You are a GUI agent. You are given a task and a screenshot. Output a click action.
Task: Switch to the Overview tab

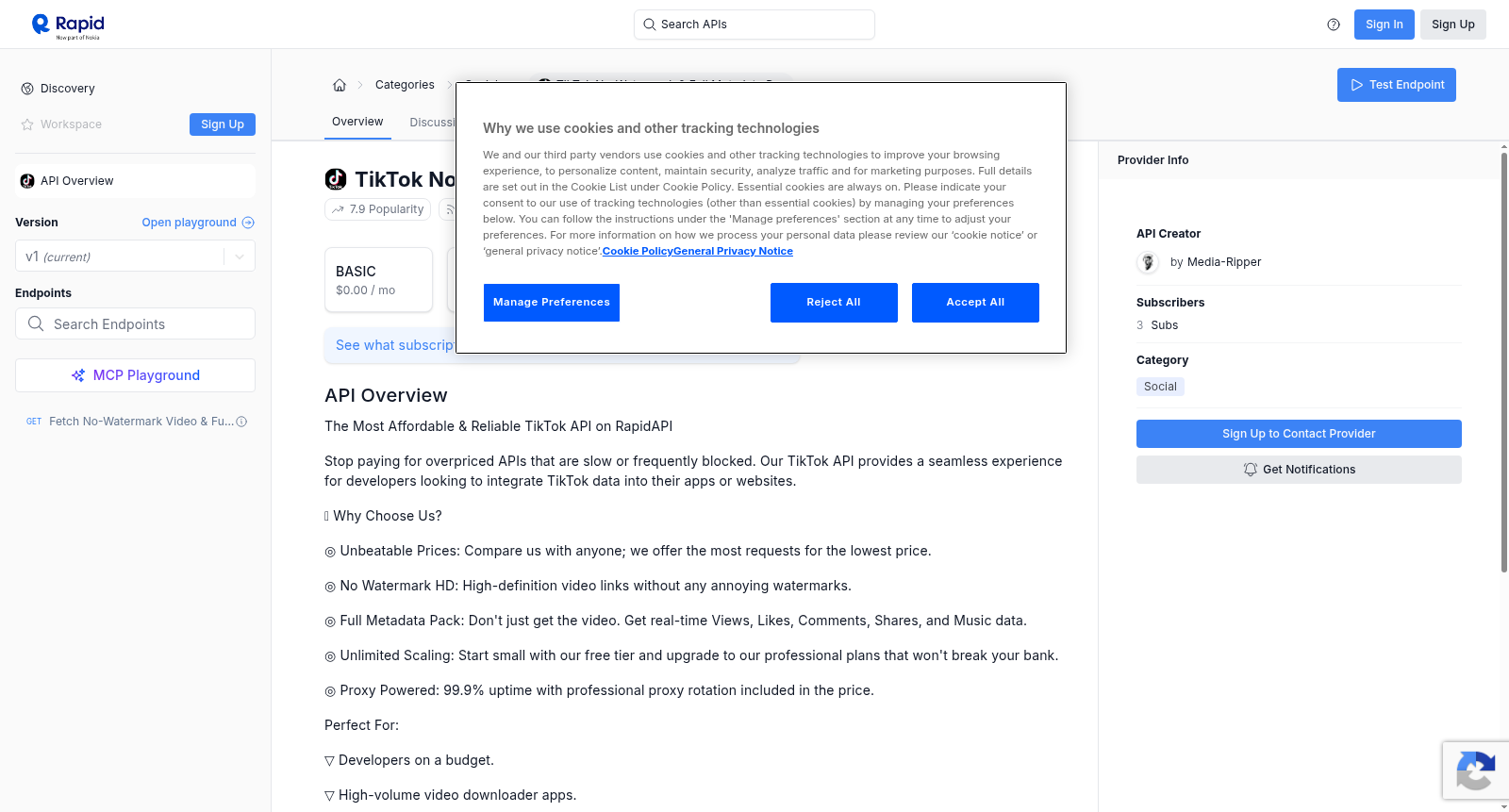[x=357, y=122]
